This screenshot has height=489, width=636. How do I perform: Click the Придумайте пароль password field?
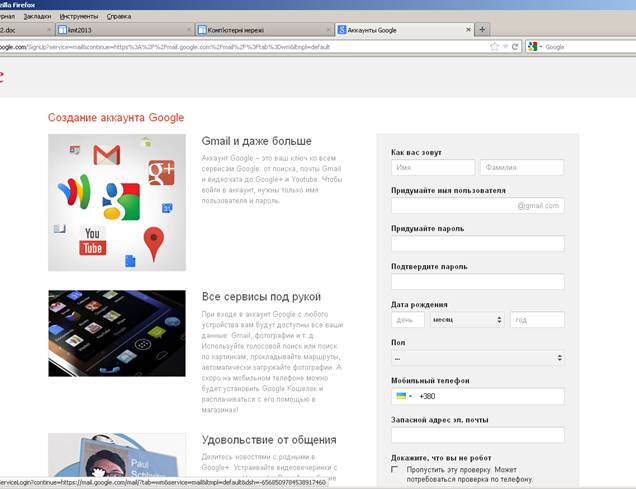(x=477, y=244)
